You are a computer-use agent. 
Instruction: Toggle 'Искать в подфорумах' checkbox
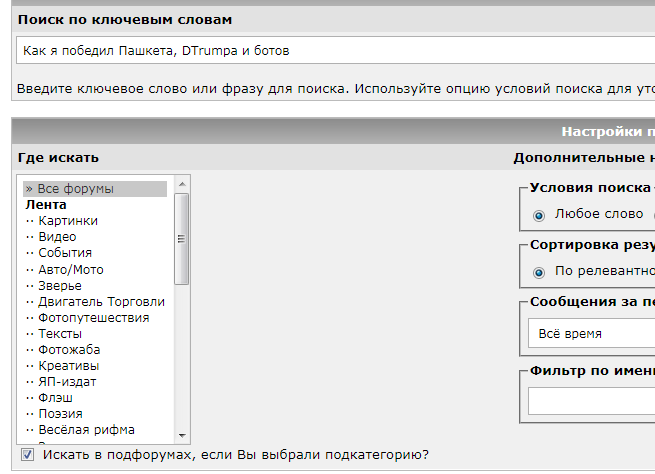tap(28, 454)
